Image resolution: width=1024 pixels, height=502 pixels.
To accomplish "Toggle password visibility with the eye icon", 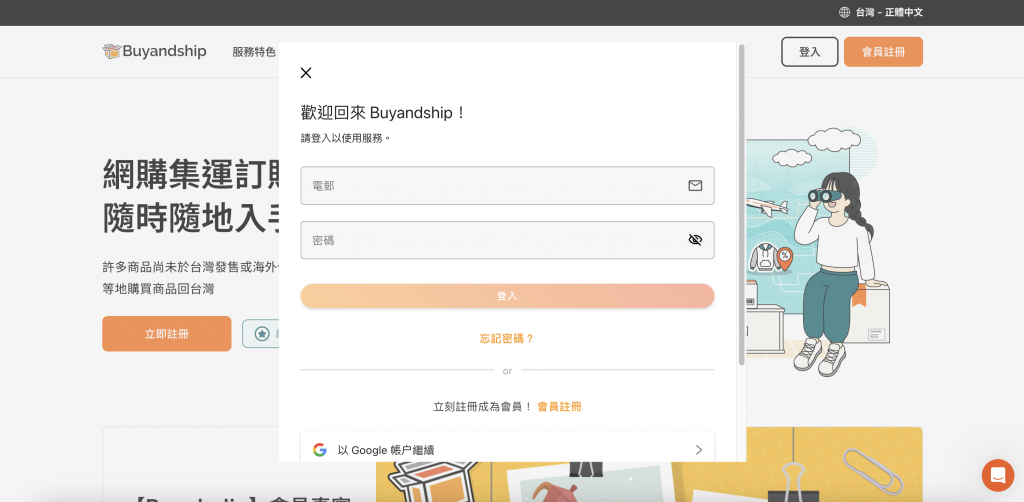I will click(695, 240).
